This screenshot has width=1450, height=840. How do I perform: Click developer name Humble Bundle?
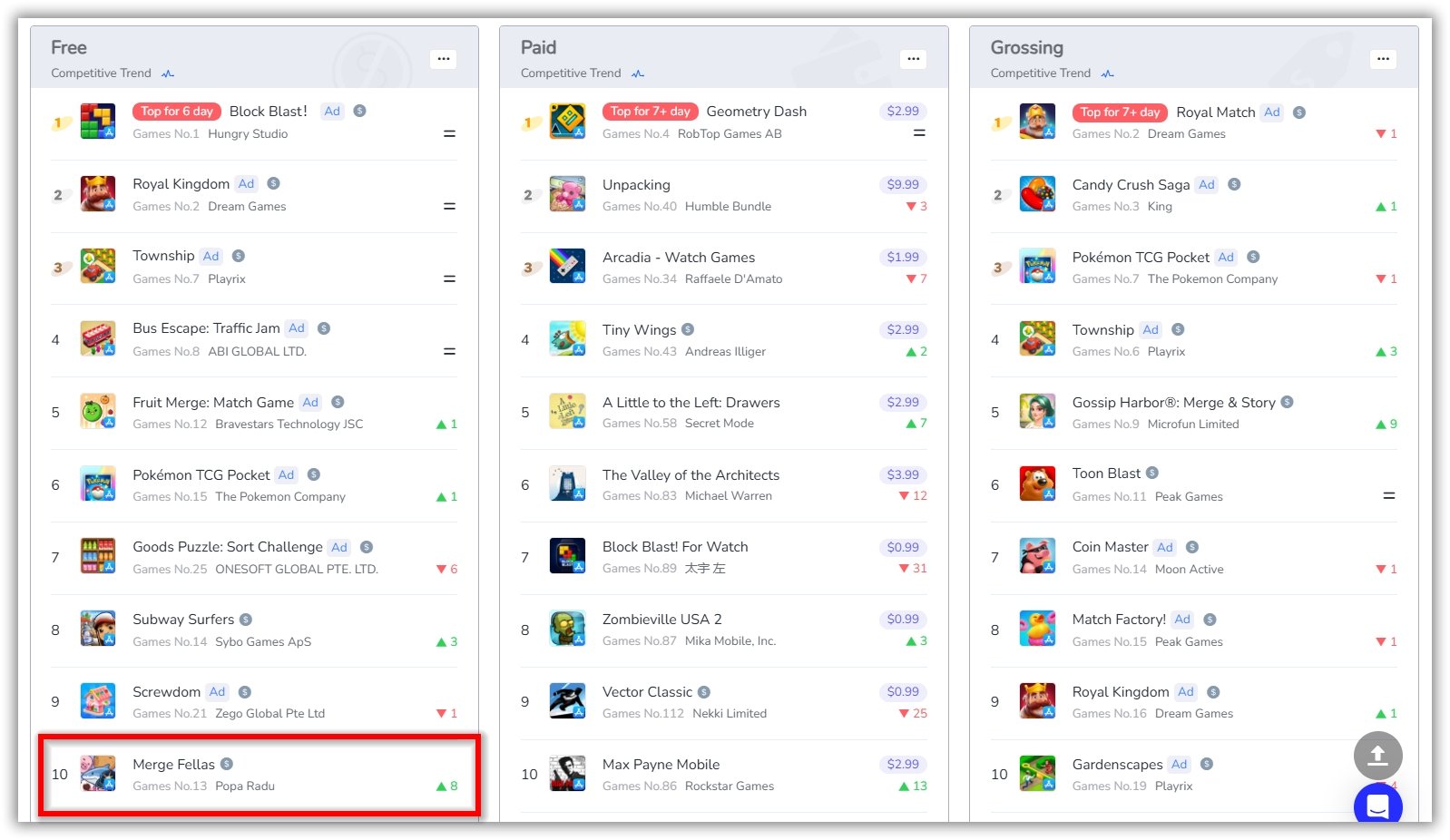click(728, 207)
